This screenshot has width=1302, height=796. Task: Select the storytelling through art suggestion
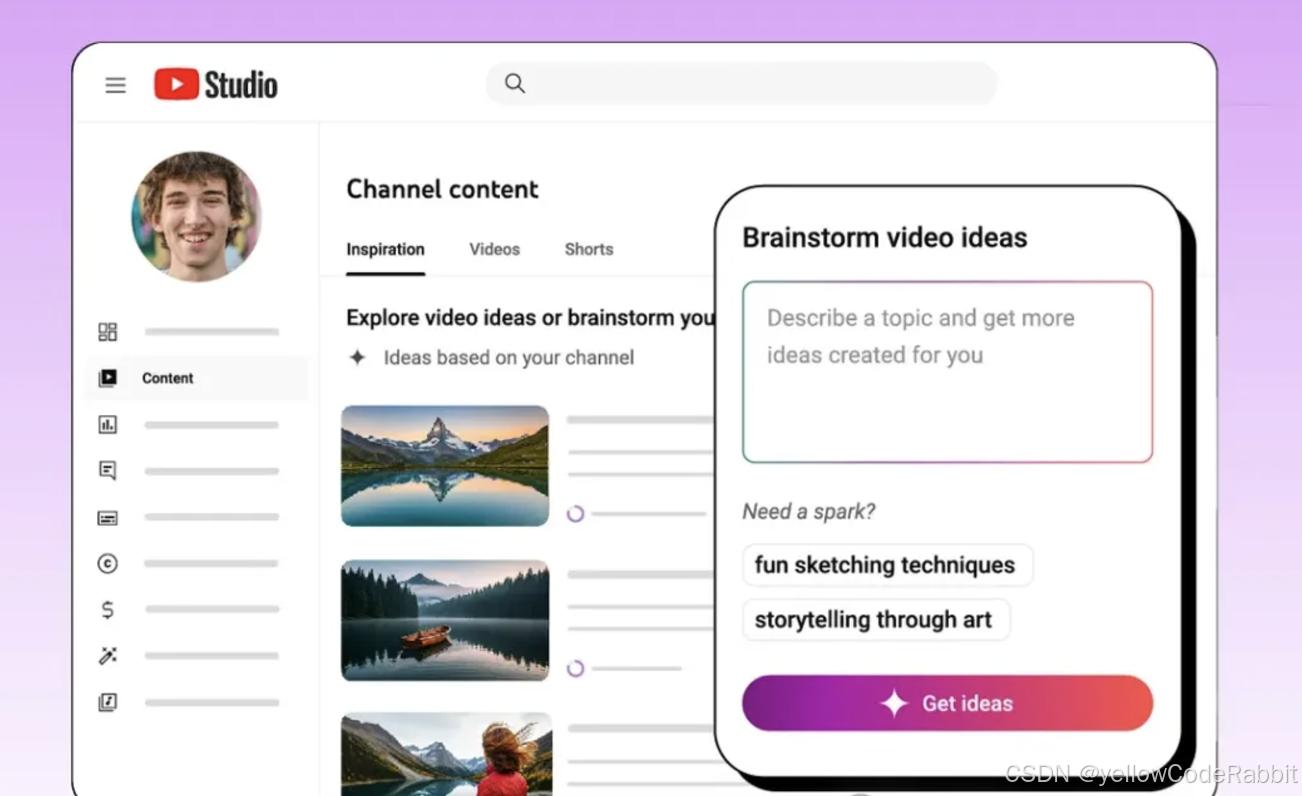(876, 620)
